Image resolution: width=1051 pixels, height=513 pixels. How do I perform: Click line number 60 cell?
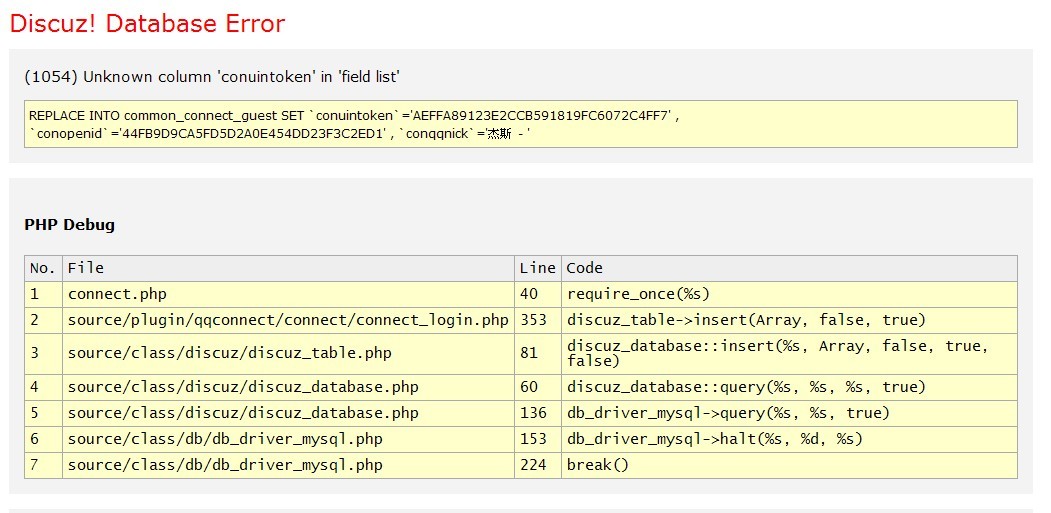click(x=529, y=387)
